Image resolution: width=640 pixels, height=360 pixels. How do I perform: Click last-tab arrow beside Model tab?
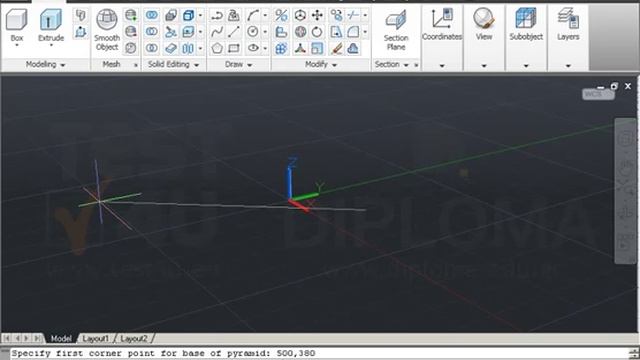(37, 338)
